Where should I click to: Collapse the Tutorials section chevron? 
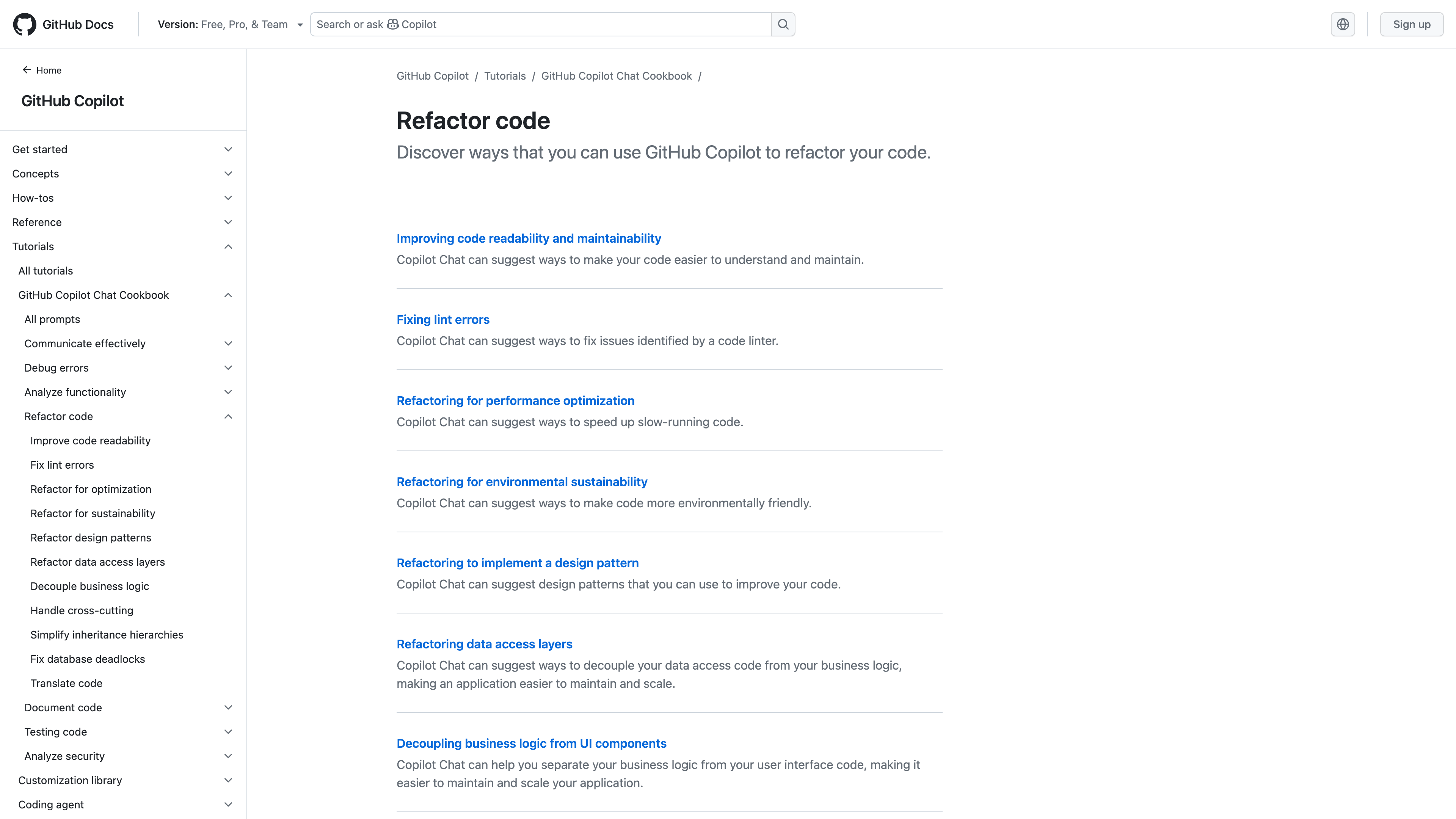228,246
